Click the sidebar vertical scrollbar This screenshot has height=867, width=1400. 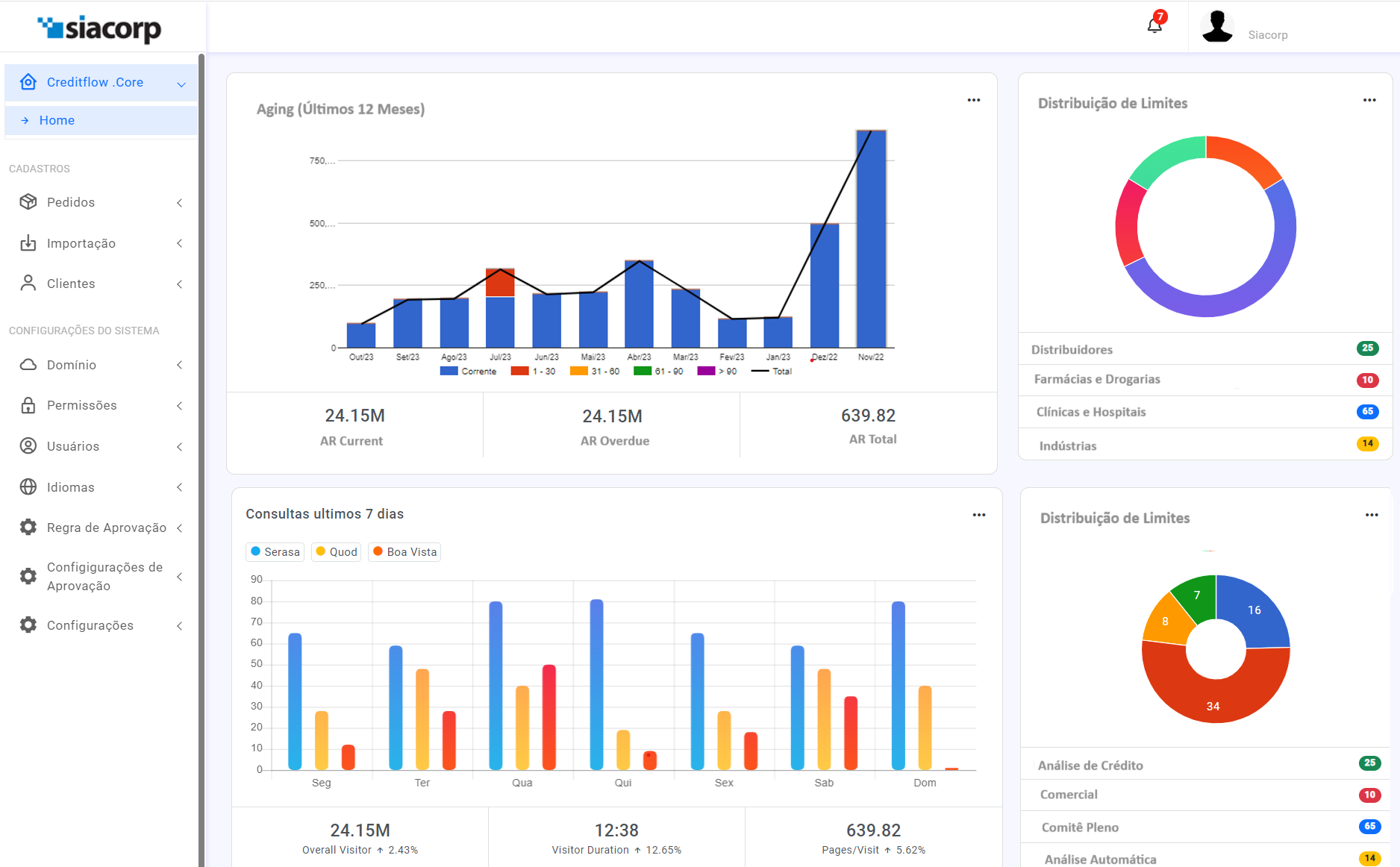(x=201, y=460)
